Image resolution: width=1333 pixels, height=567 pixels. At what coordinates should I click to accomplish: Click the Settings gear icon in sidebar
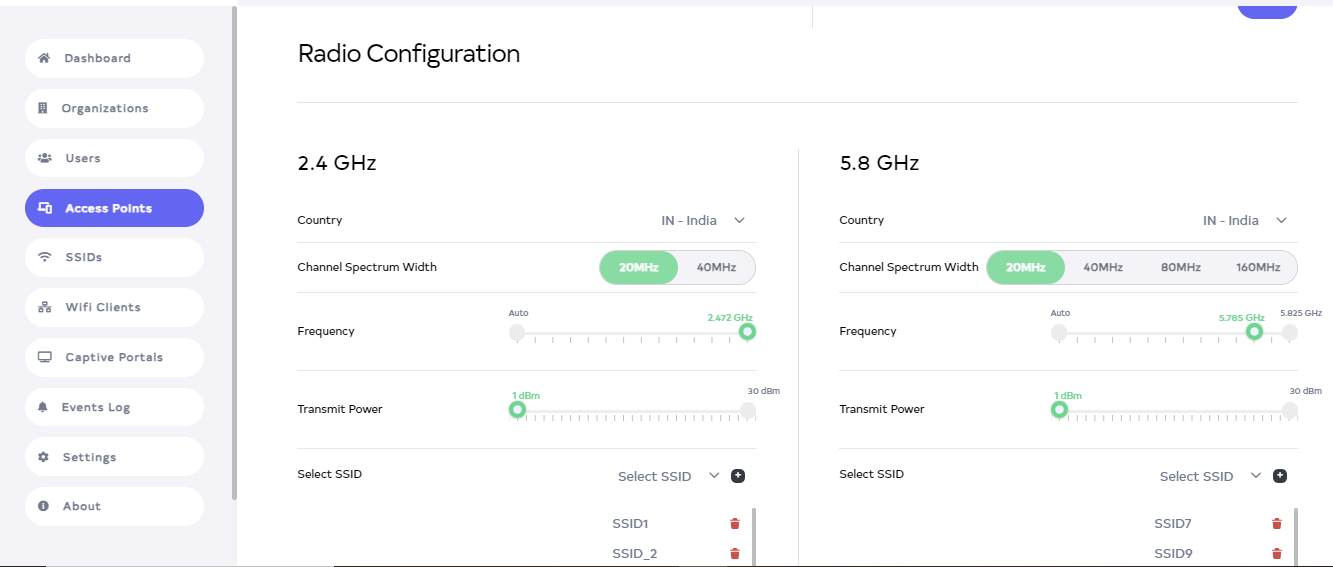click(x=43, y=457)
